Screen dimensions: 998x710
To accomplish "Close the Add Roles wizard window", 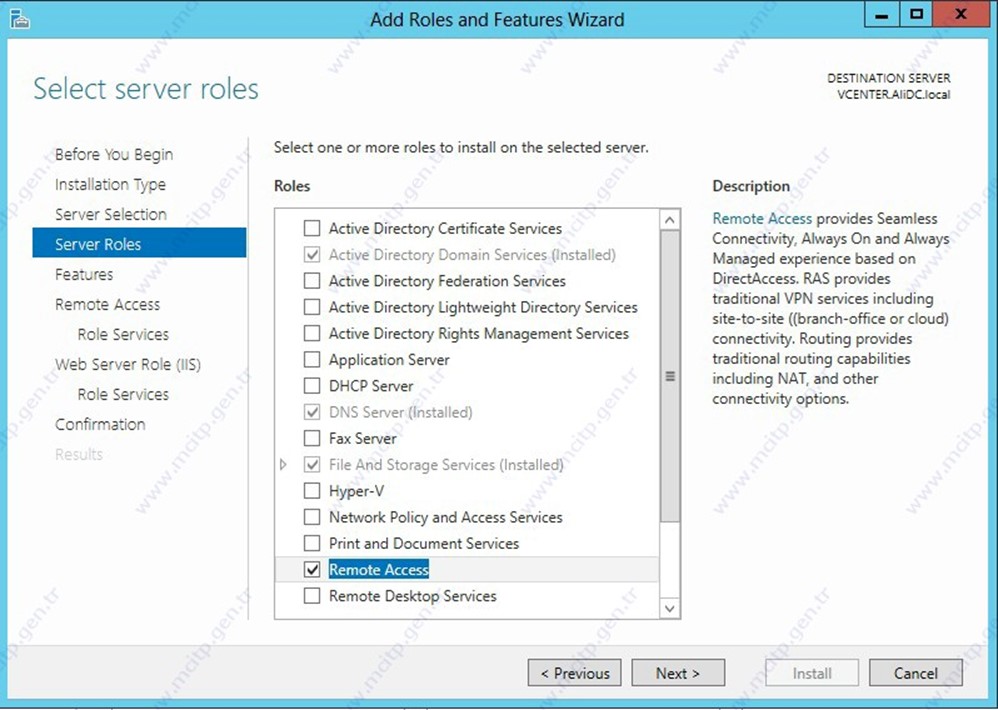I will (x=961, y=15).
